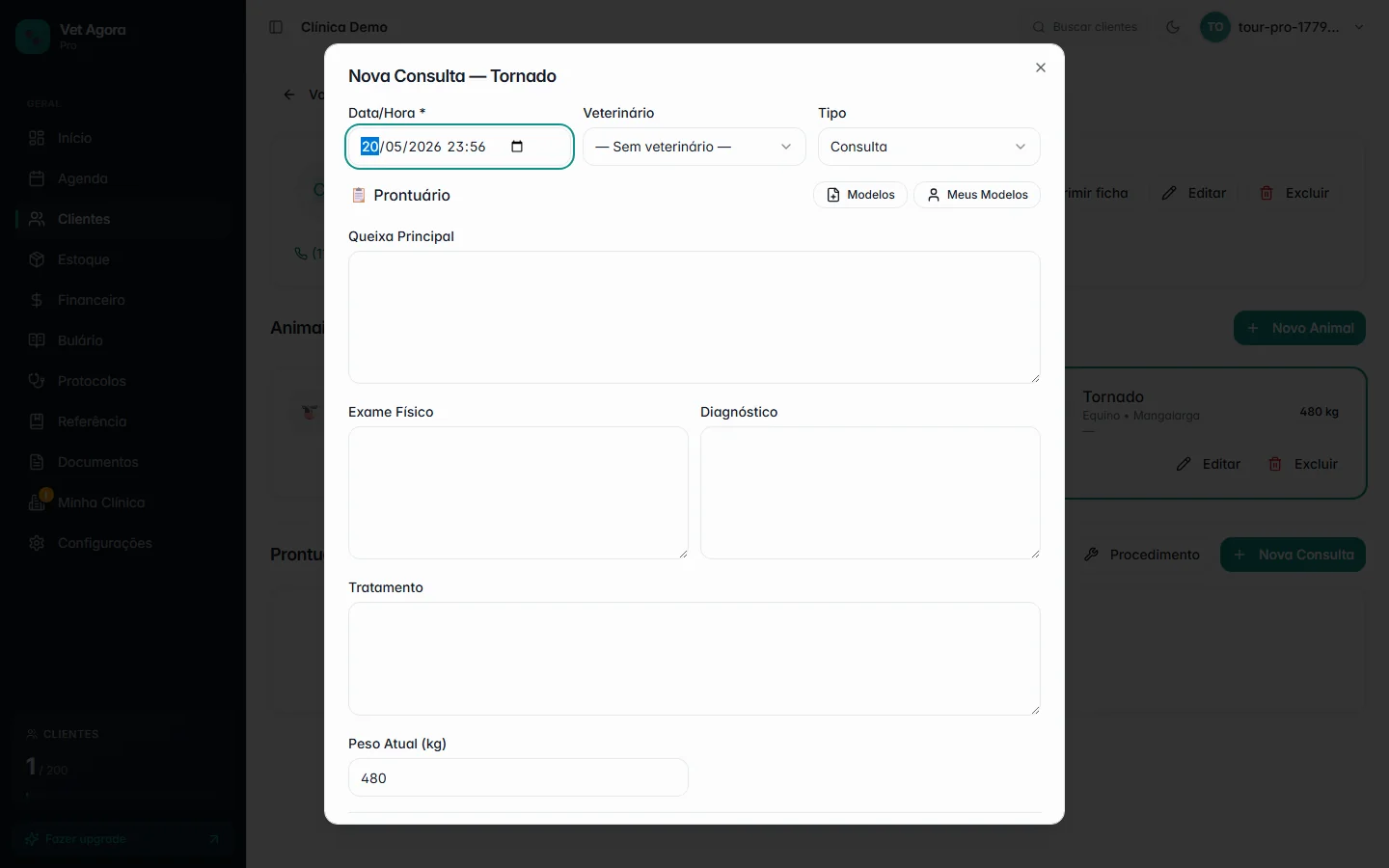Focus the Diagnóstico text area
The height and width of the screenshot is (868, 1389).
point(870,493)
